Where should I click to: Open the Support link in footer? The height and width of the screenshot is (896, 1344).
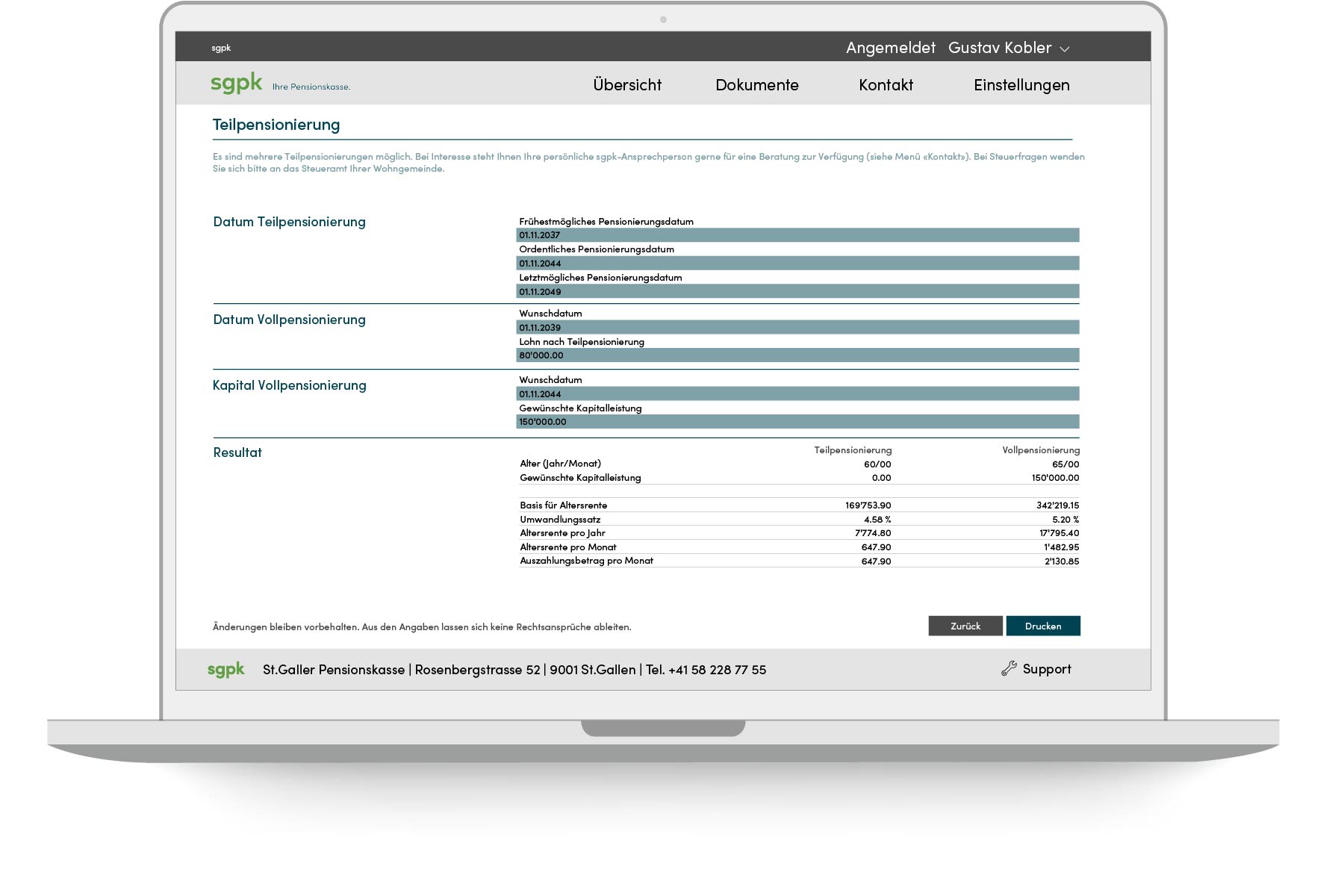[1046, 669]
